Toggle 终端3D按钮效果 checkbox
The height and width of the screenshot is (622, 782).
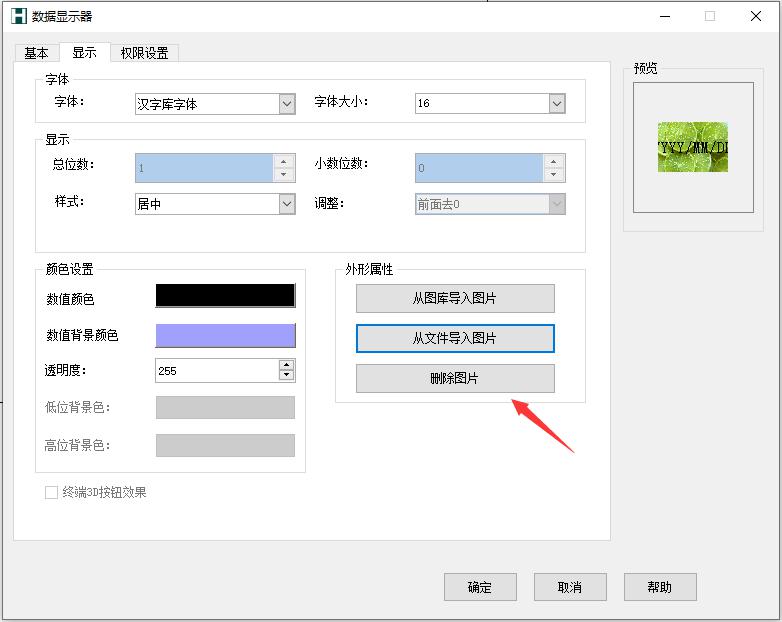[52, 492]
